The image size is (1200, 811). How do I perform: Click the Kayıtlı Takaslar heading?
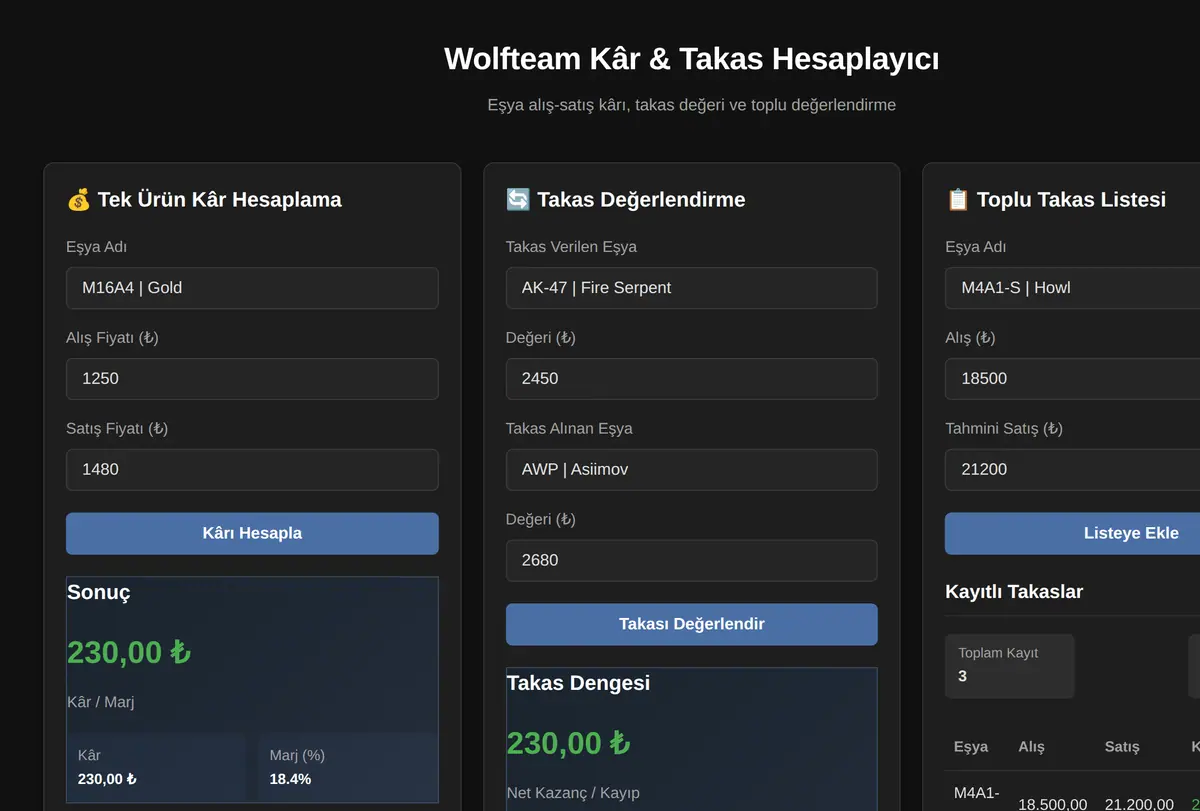point(1014,592)
